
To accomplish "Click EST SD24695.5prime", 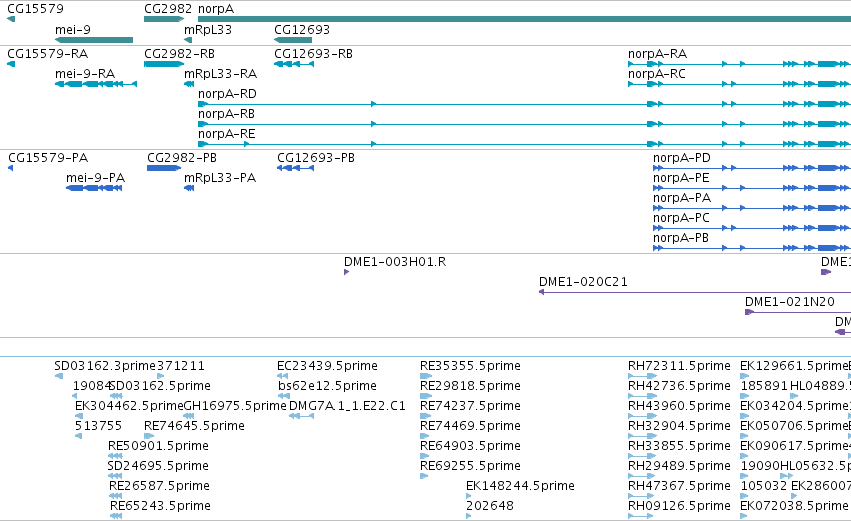I will tap(158, 467).
